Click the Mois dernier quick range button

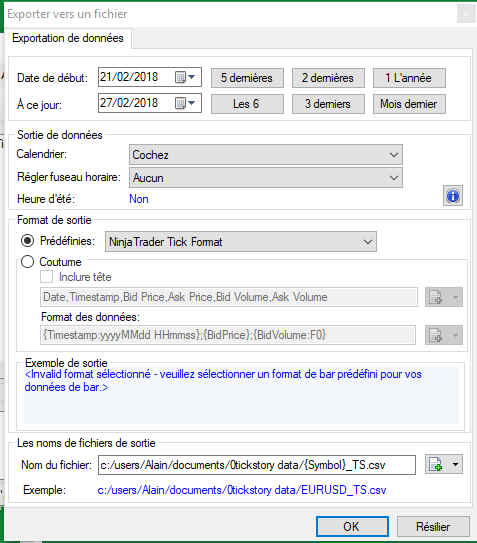tap(409, 104)
